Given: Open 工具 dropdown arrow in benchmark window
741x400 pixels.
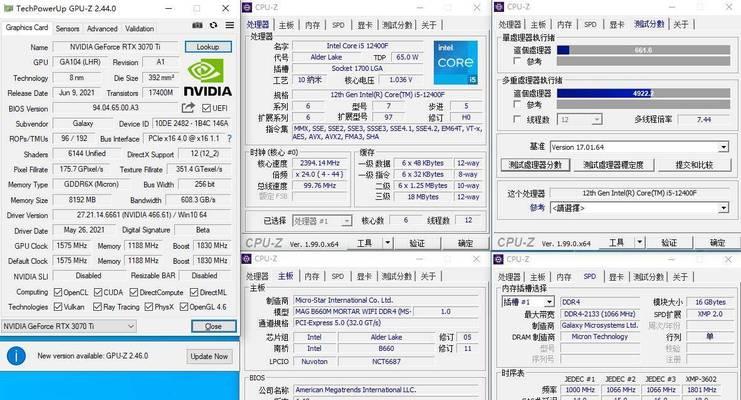Looking at the screenshot, I should click(x=639, y=243).
